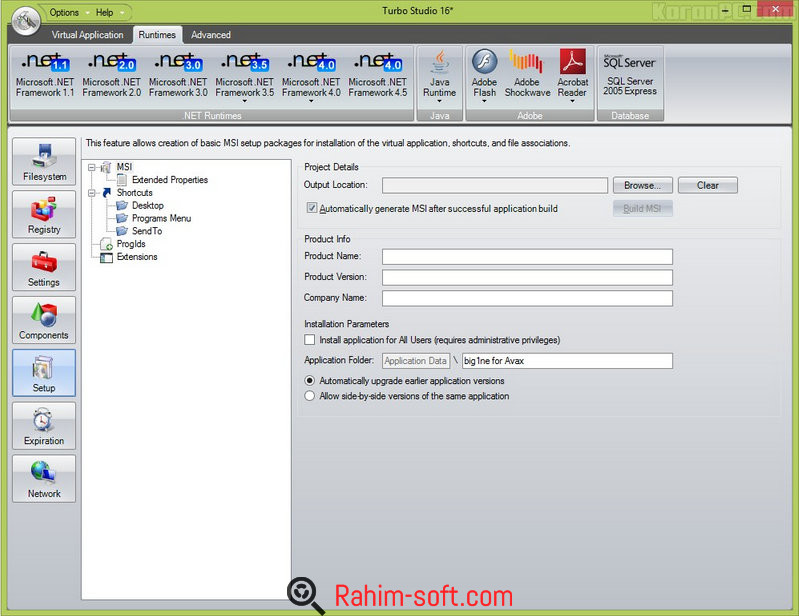Click the Product Name field
This screenshot has width=799, height=616.
pyautogui.click(x=527, y=256)
